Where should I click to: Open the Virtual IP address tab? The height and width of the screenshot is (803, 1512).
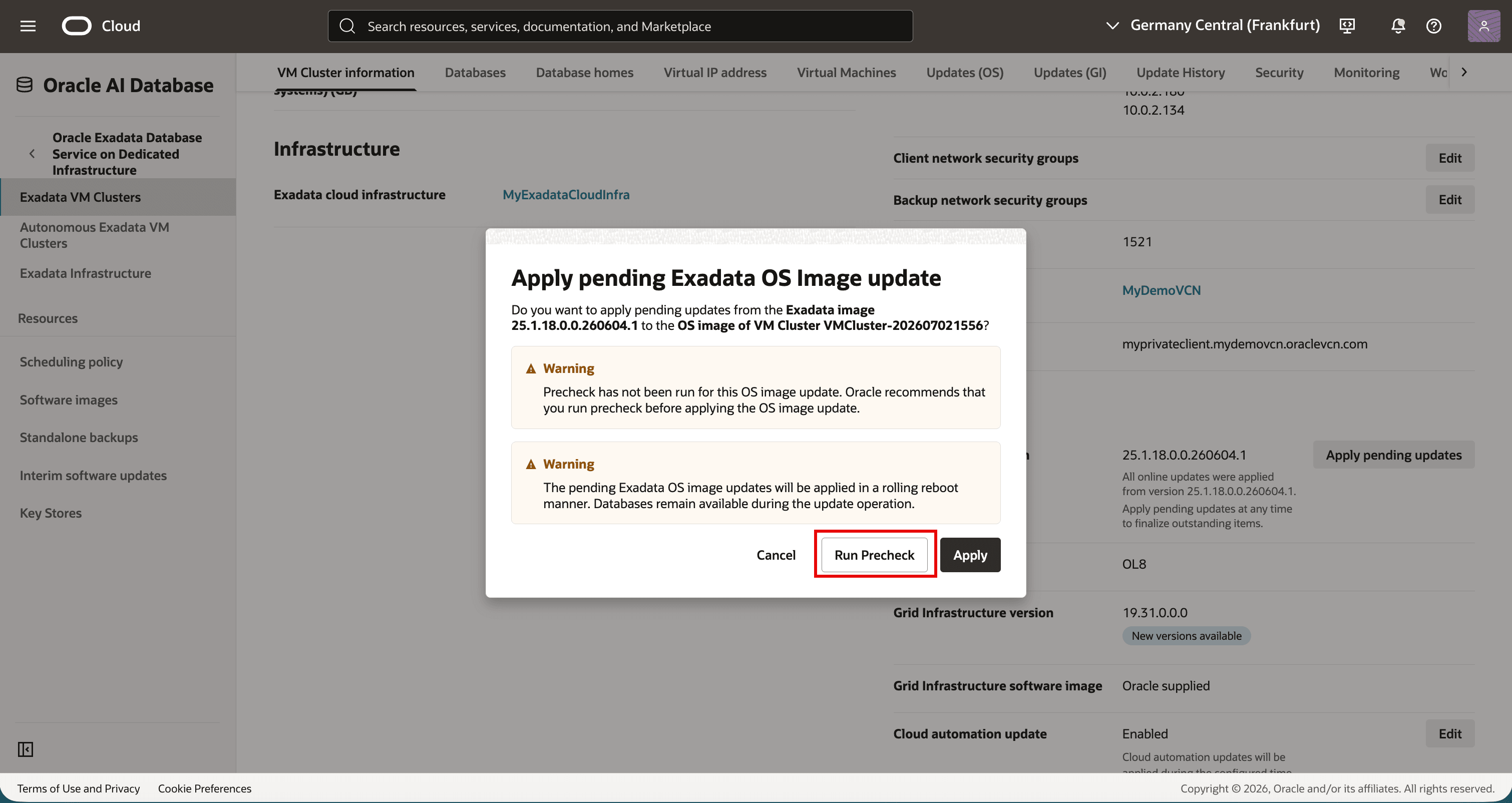pos(715,72)
